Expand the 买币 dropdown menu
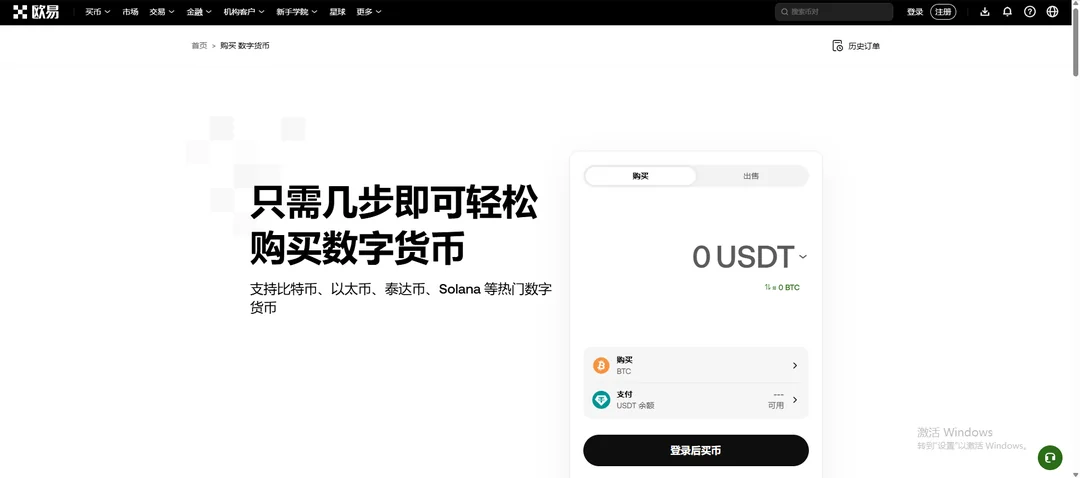Image resolution: width=1080 pixels, height=478 pixels. point(98,12)
